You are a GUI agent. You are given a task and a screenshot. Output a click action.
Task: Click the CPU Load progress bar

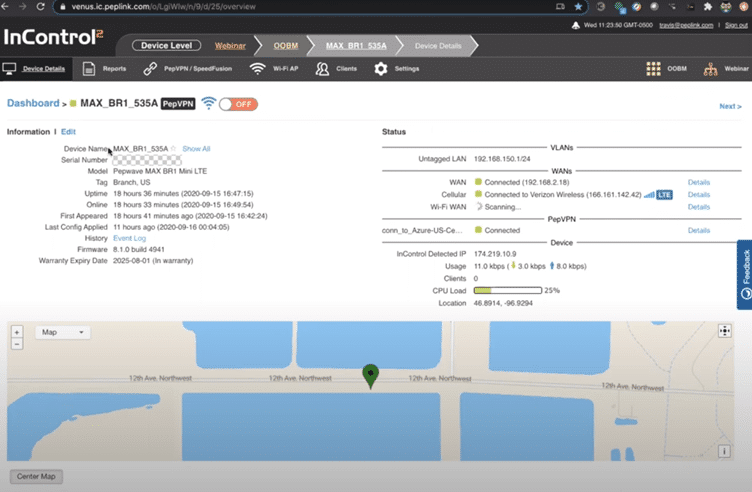point(507,291)
